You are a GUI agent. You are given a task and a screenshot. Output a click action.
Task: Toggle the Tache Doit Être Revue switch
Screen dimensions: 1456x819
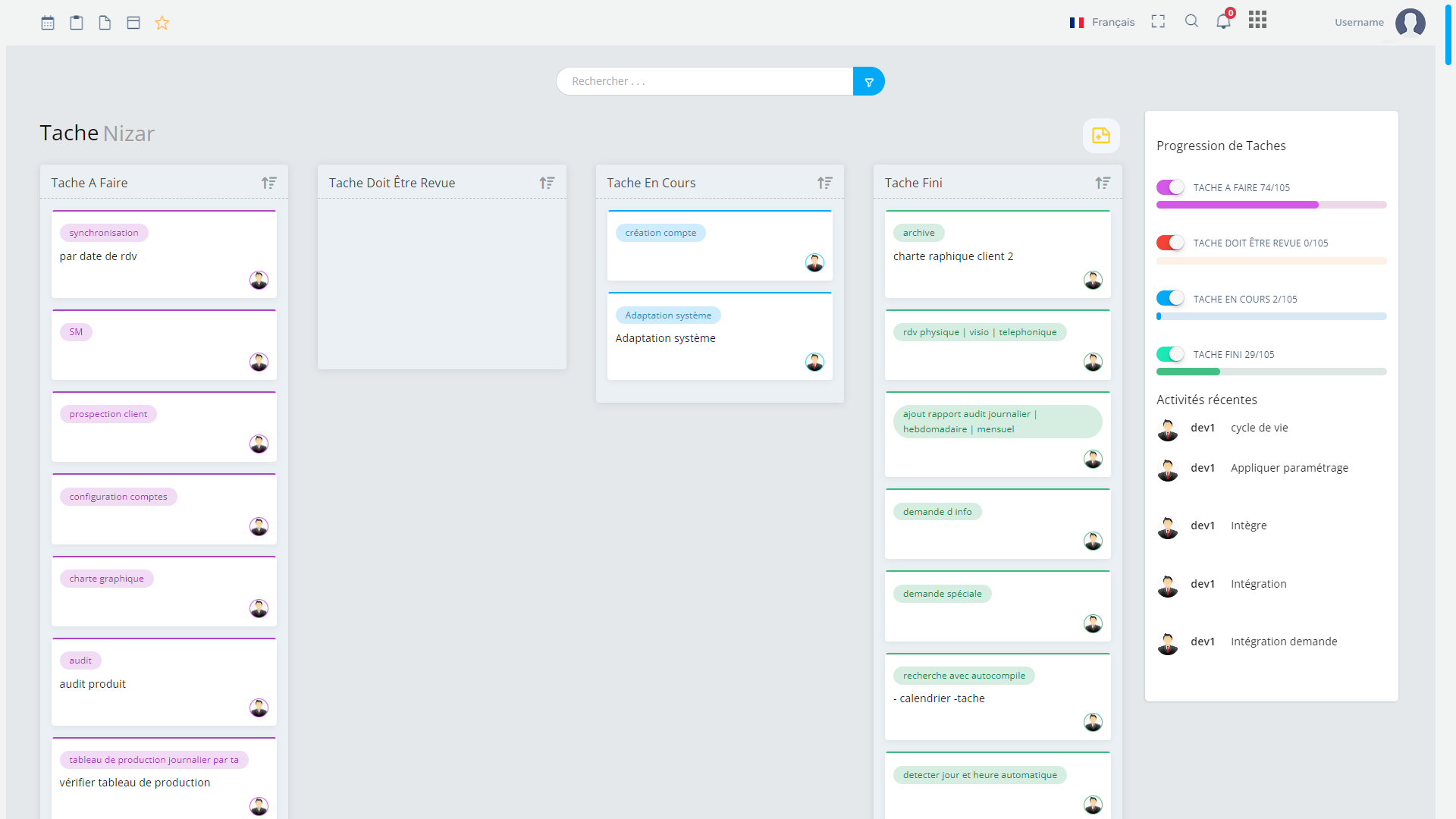point(1170,243)
